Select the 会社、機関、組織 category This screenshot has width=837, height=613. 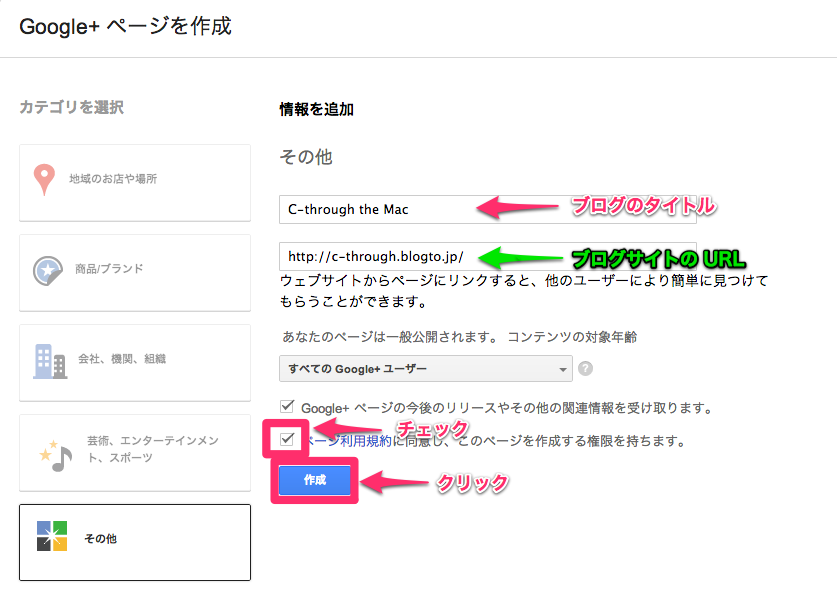click(135, 363)
